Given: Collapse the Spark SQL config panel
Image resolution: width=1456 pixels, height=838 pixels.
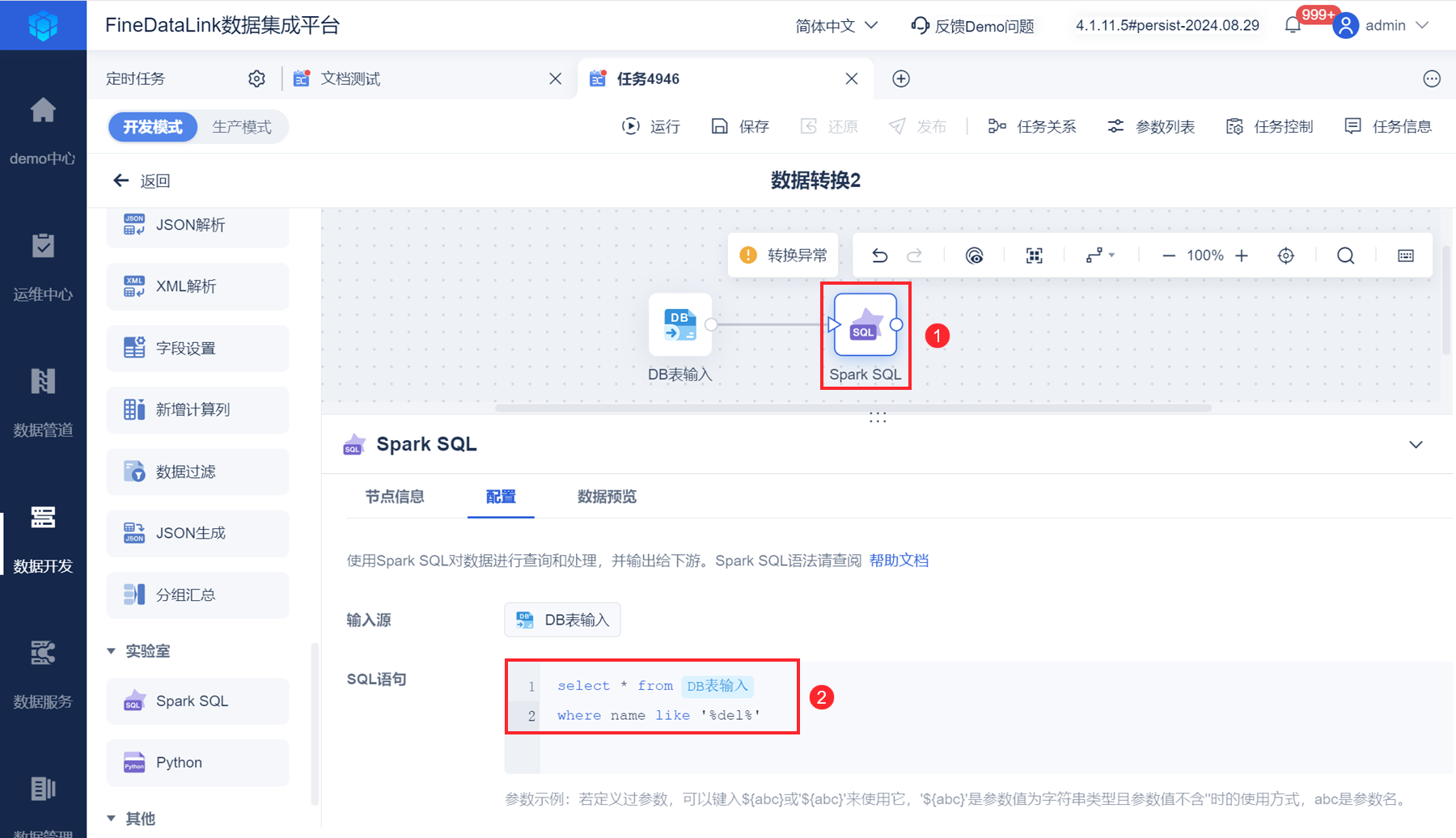Looking at the screenshot, I should [x=1416, y=444].
